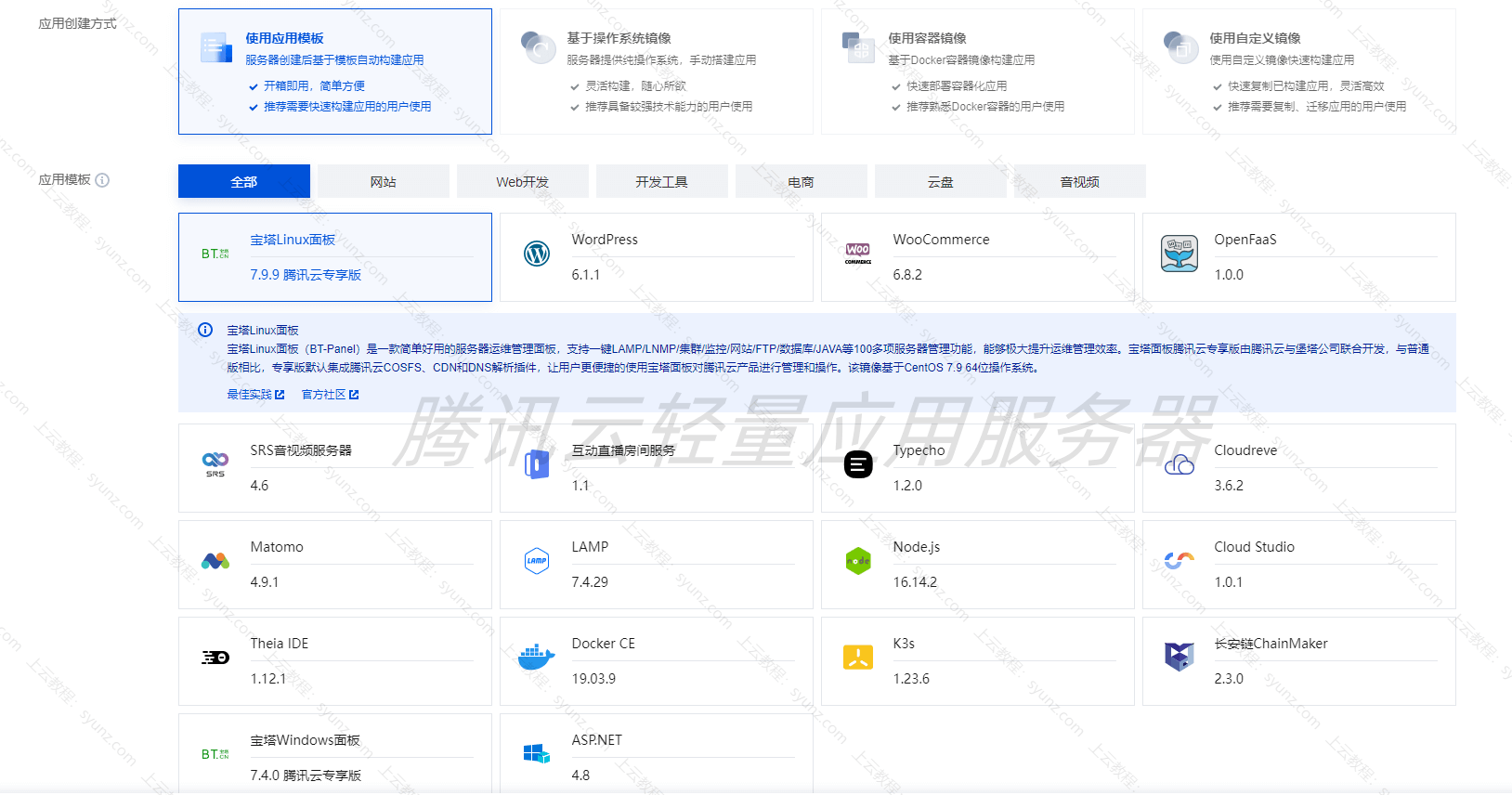Click the 使用自定义镜像 icon
The height and width of the screenshot is (795, 1512).
[x=1180, y=46]
